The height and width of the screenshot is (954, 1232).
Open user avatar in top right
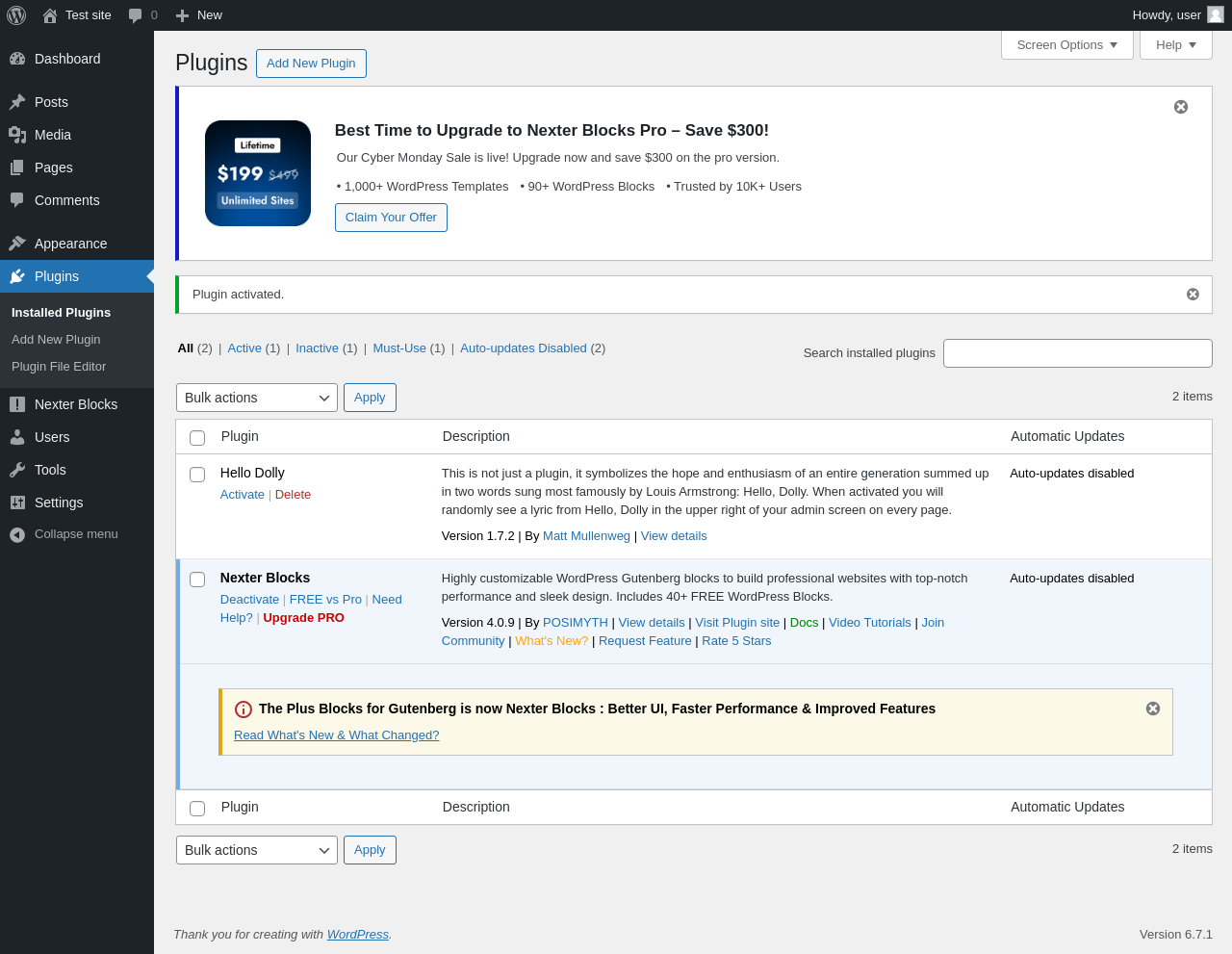(1216, 14)
